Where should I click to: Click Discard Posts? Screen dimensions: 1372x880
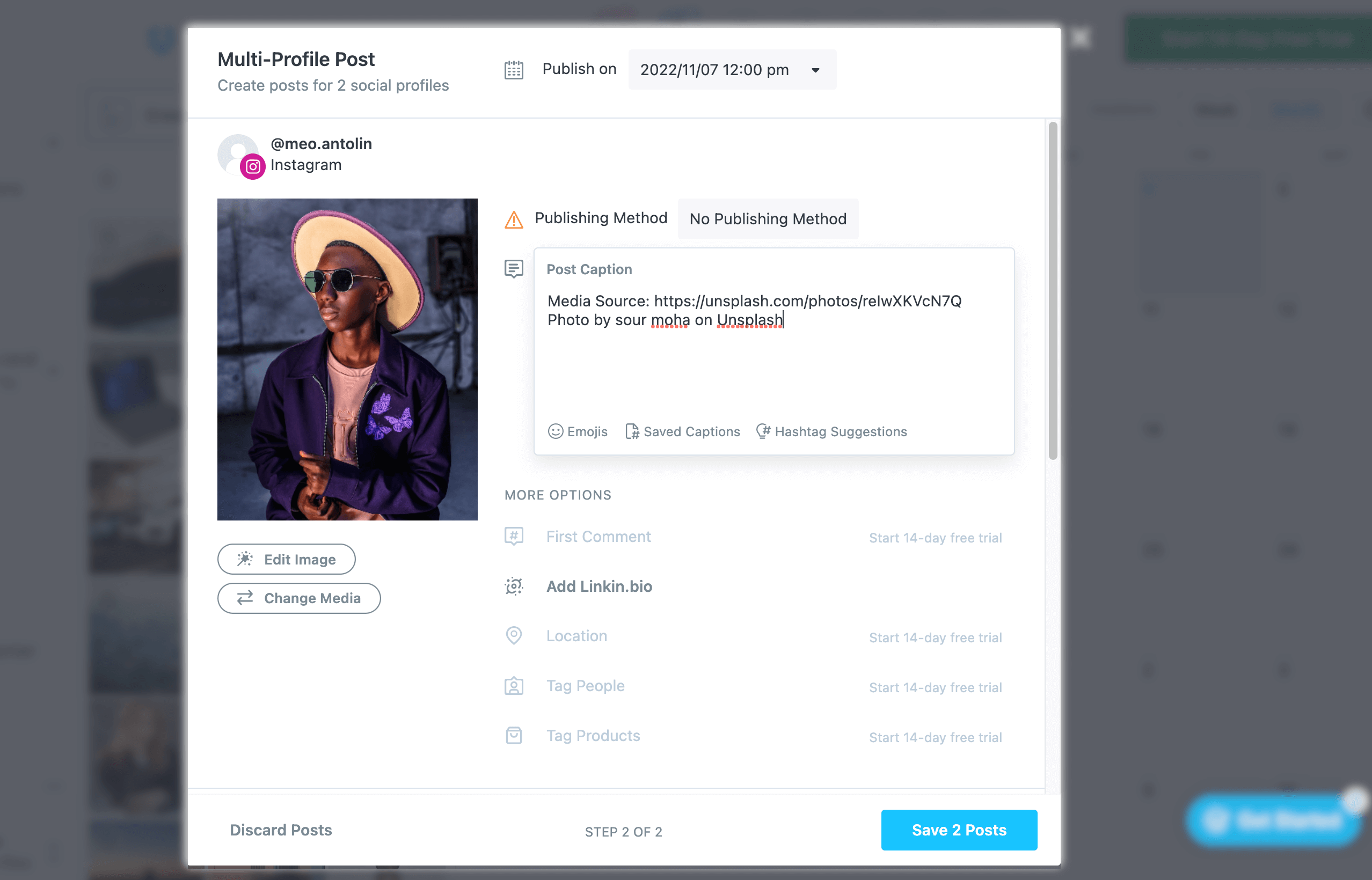click(x=281, y=830)
